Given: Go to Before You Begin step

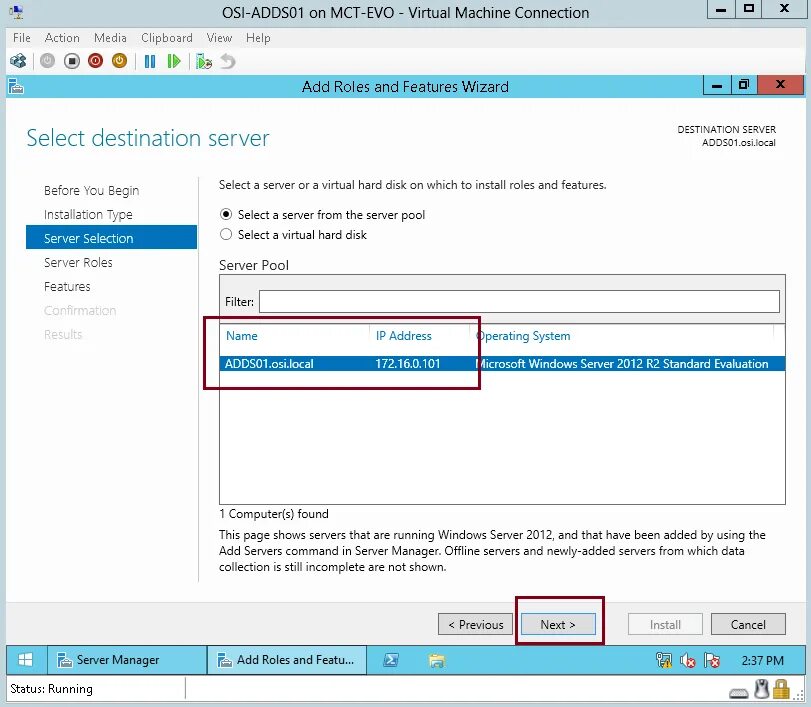Looking at the screenshot, I should coord(92,190).
